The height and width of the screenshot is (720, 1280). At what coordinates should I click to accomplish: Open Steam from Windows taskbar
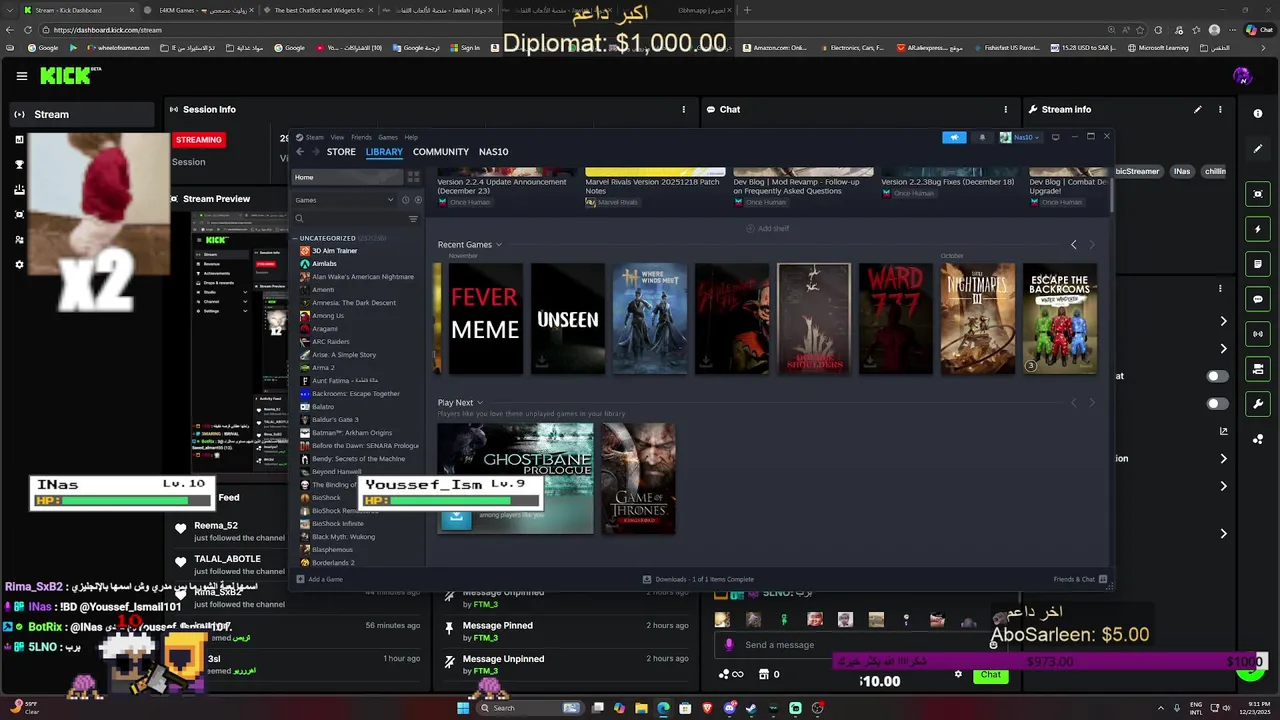(752, 708)
